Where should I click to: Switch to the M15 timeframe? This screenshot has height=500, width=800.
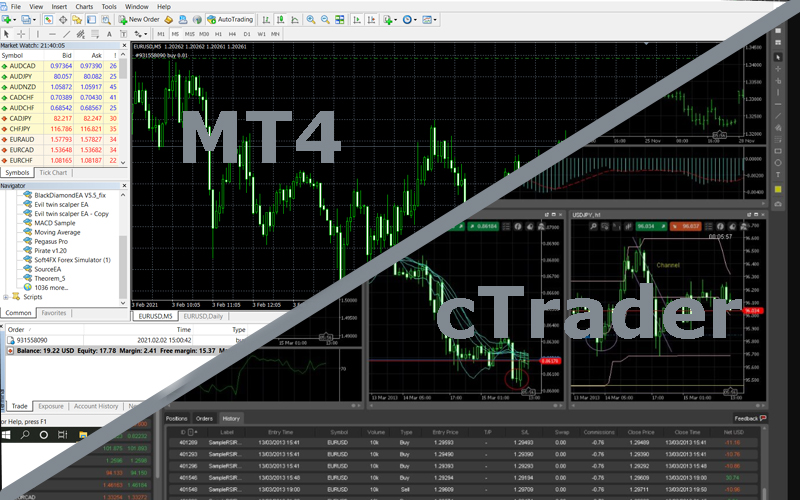(190, 33)
